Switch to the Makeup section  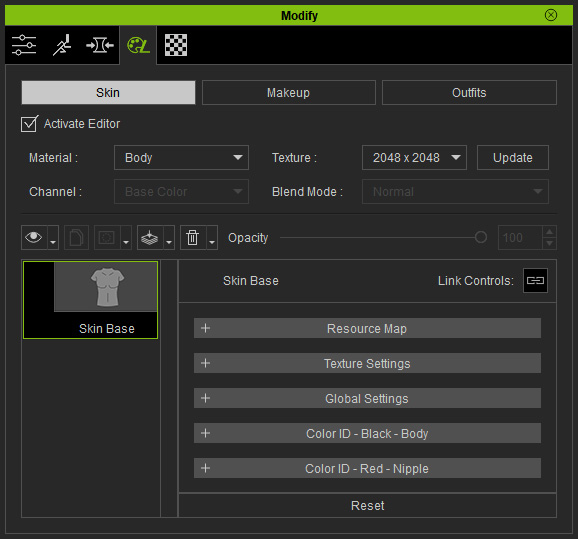(289, 93)
